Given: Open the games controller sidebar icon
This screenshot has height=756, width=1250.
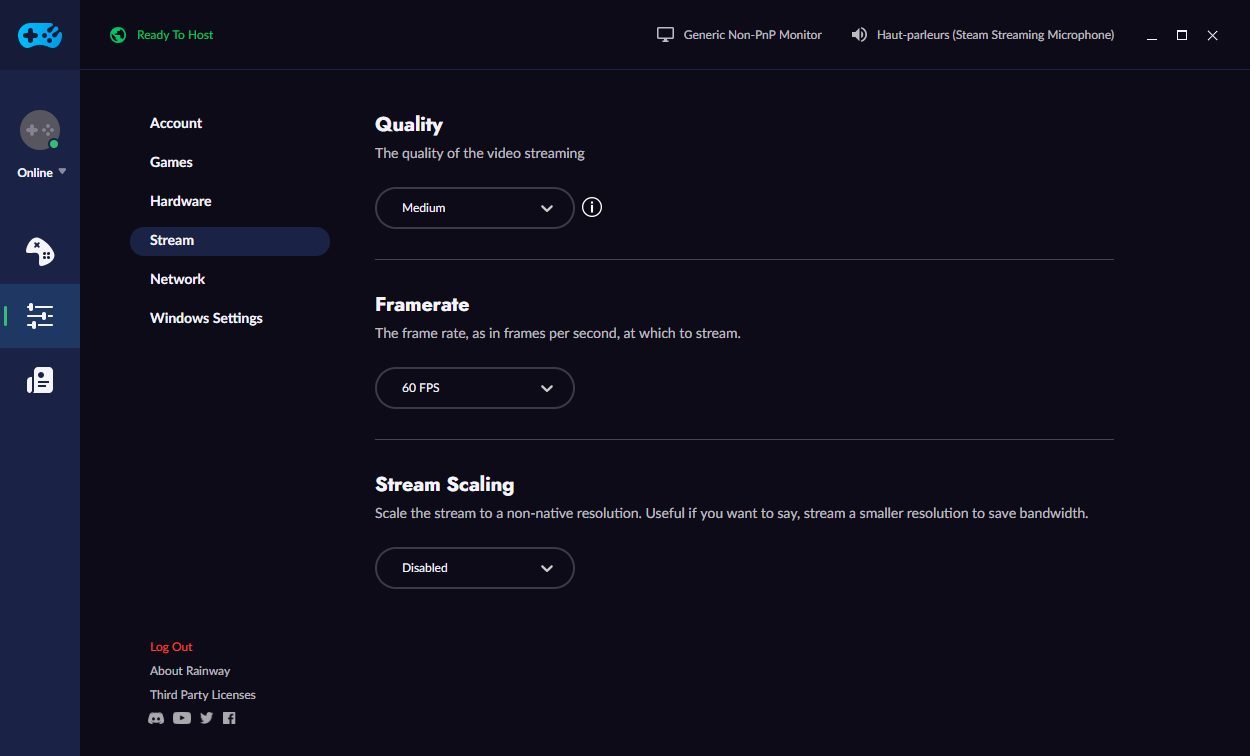Looking at the screenshot, I should 40,251.
